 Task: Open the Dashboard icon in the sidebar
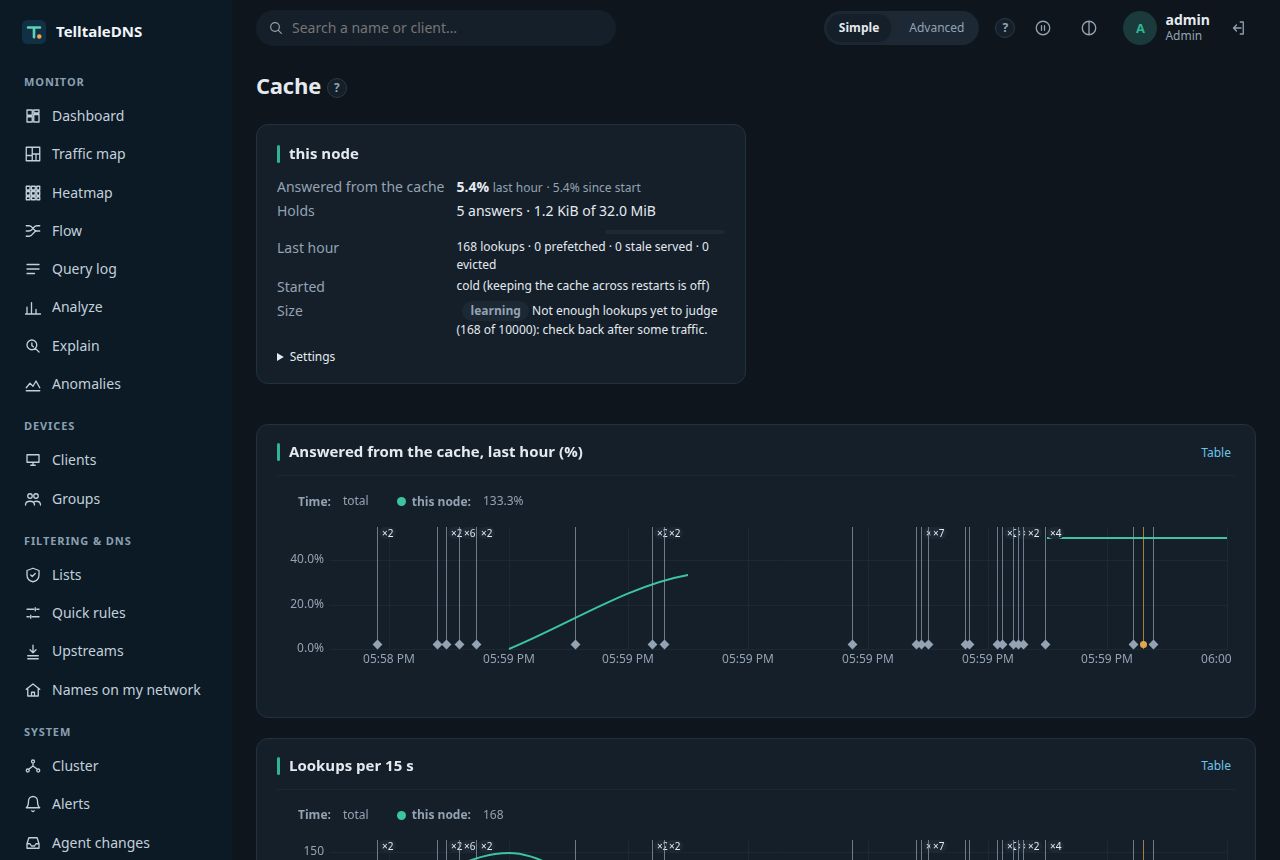tap(33, 116)
